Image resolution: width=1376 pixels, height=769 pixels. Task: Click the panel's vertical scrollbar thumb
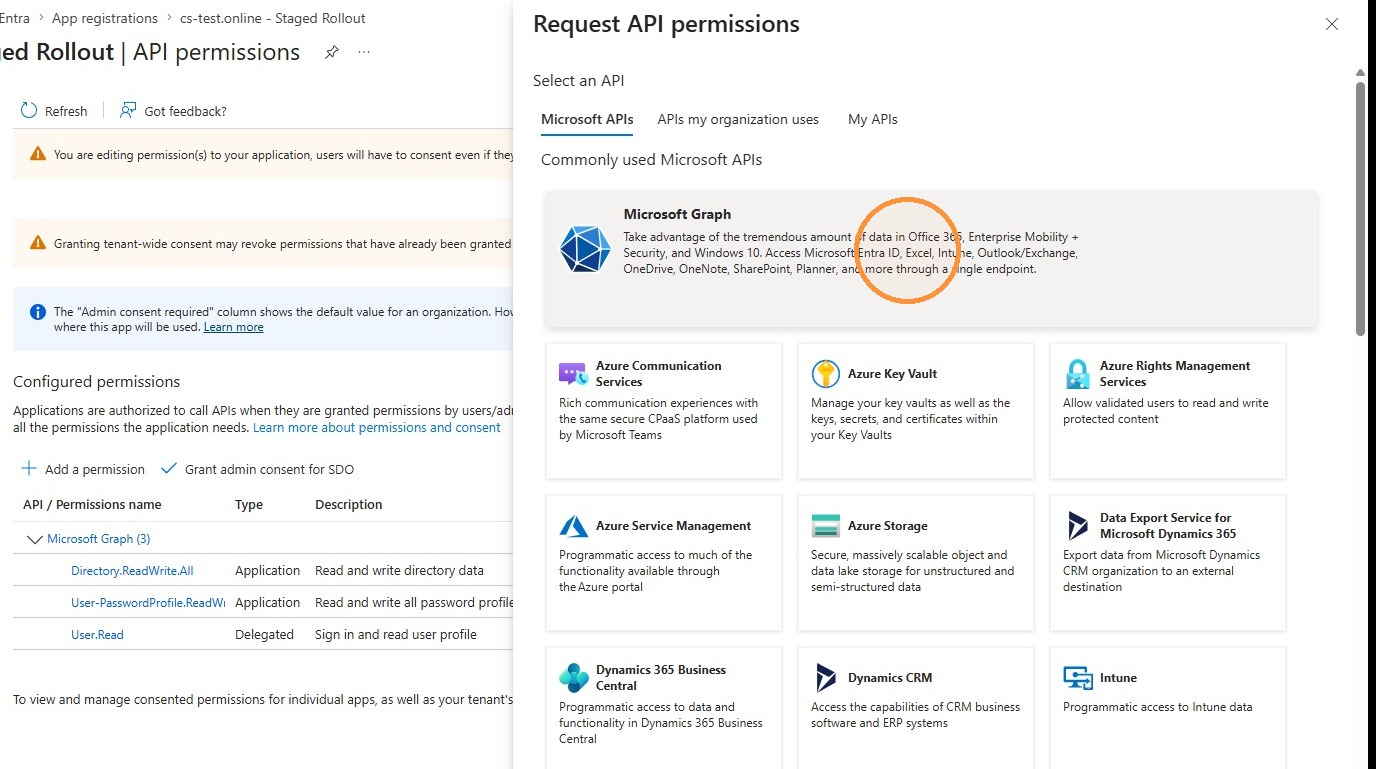tap(1360, 208)
